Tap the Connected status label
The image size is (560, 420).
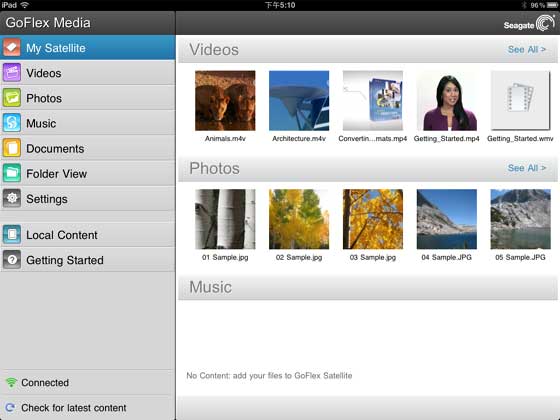pos(45,383)
